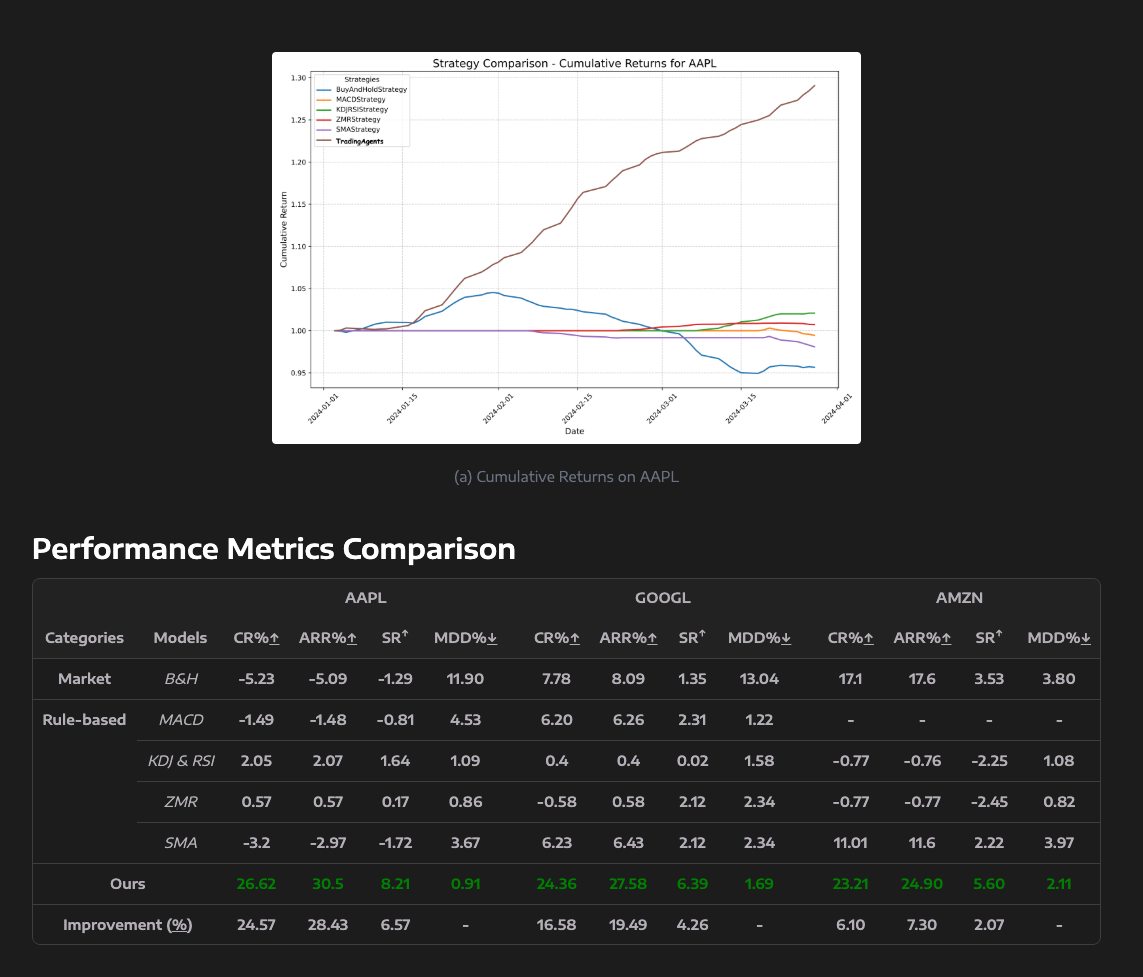The width and height of the screenshot is (1143, 977).
Task: Click the MDD%↓ arrow under GOOGL
Action: tap(786, 637)
